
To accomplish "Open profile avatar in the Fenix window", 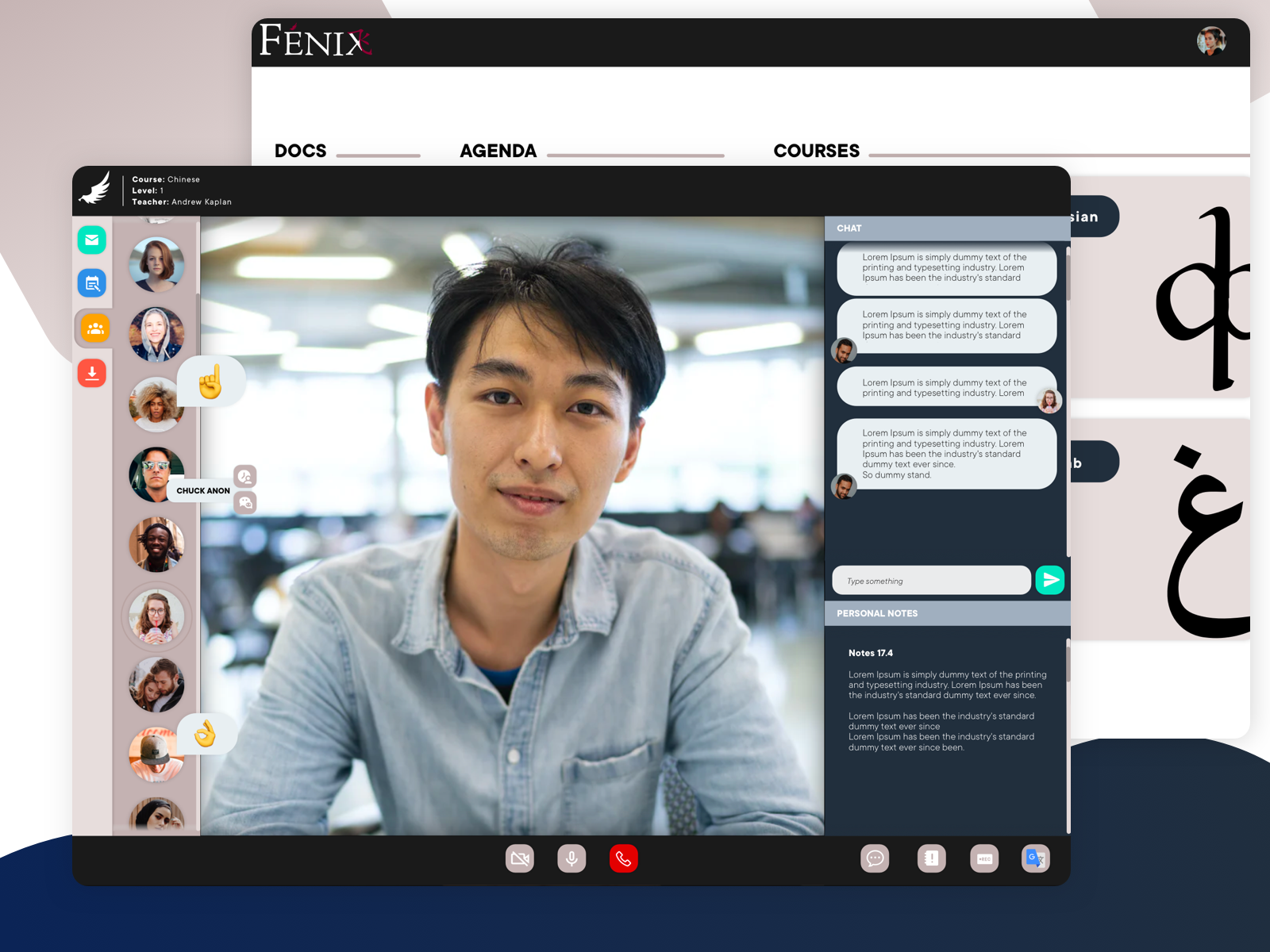I will coord(1211,40).
